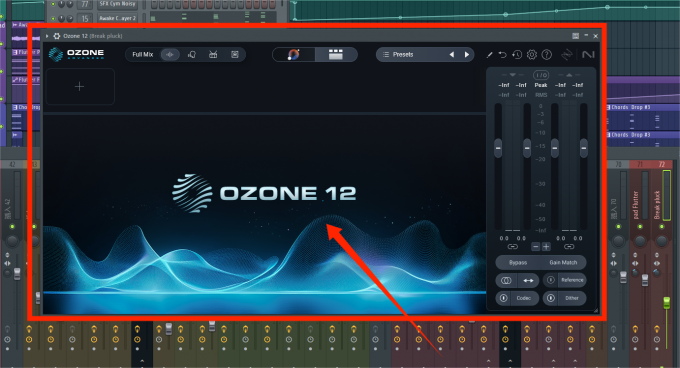Switch to the module chain view
This screenshot has width=680, height=368.
[x=336, y=55]
